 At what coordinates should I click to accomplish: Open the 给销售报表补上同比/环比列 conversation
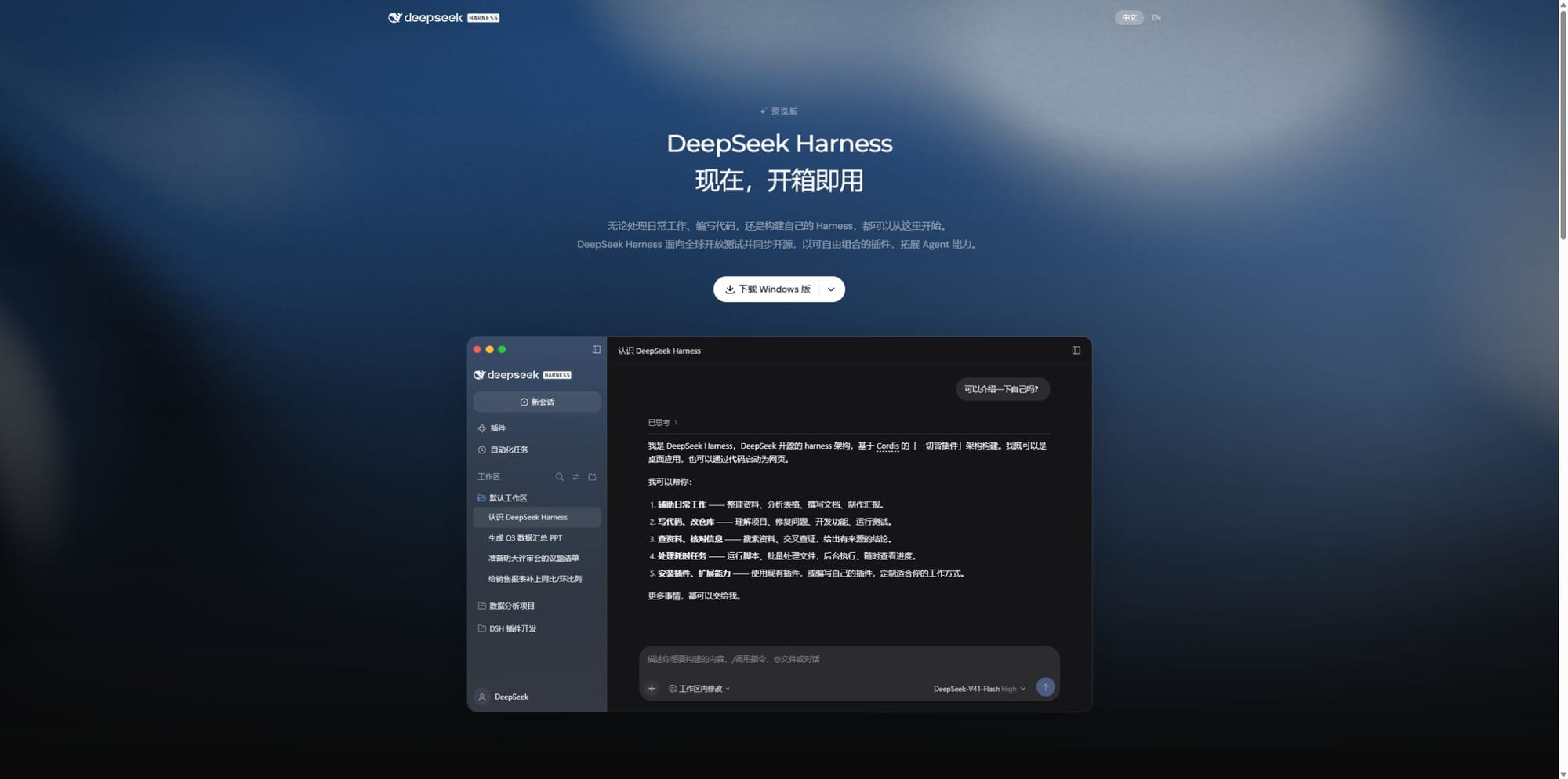point(537,579)
